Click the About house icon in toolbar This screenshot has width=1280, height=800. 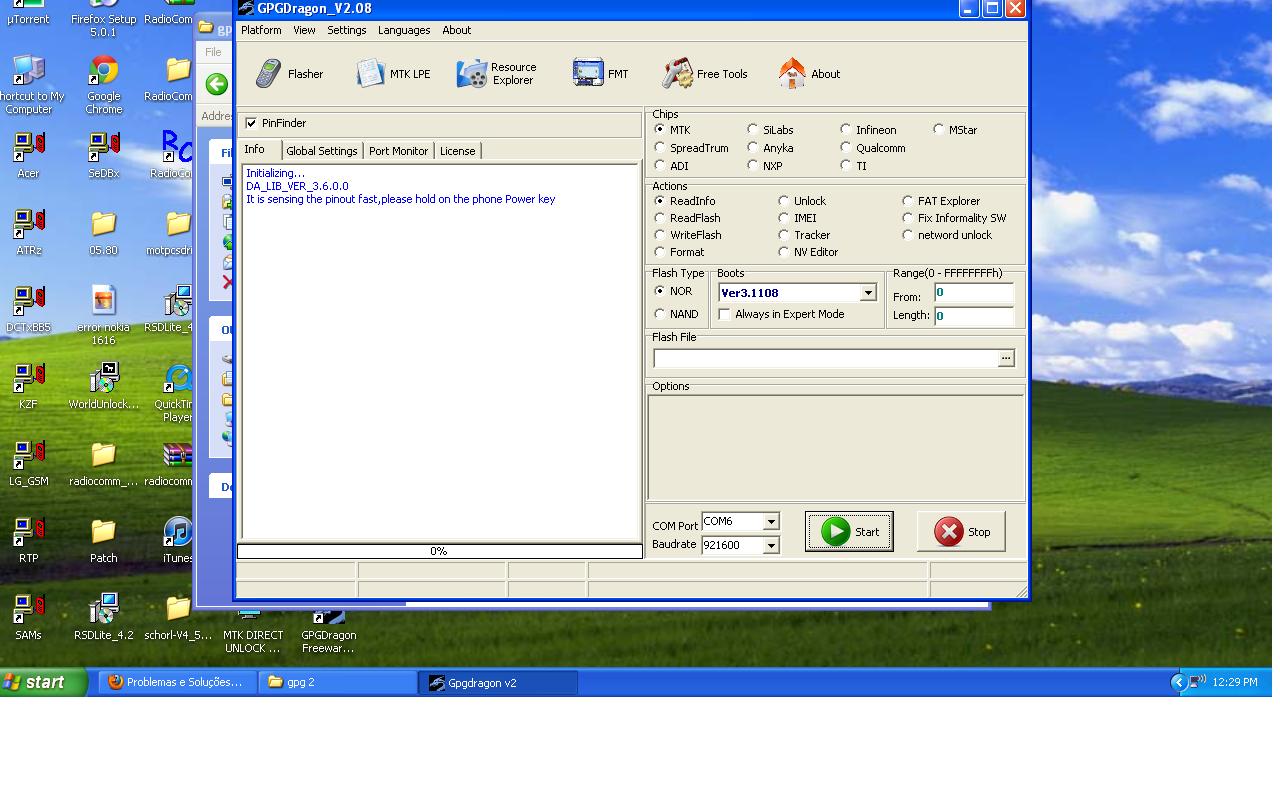point(792,73)
